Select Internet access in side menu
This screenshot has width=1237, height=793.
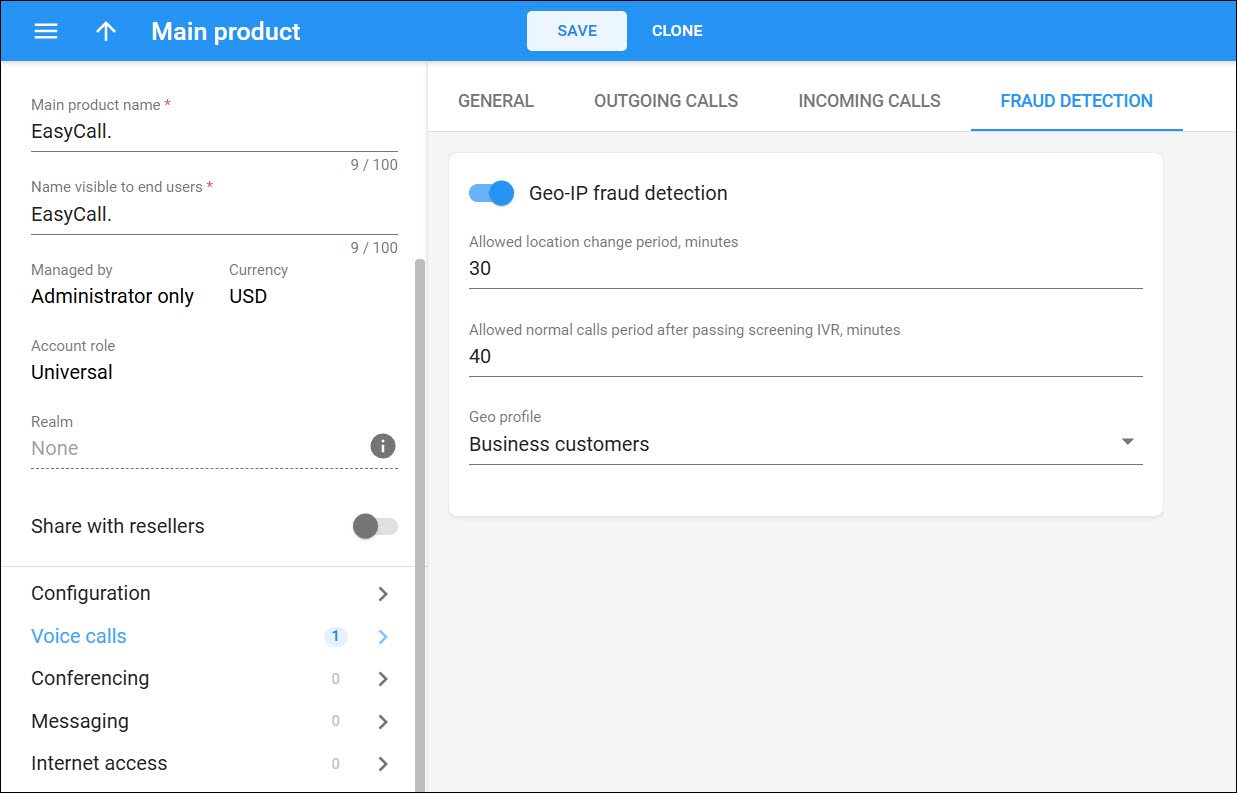[x=99, y=763]
